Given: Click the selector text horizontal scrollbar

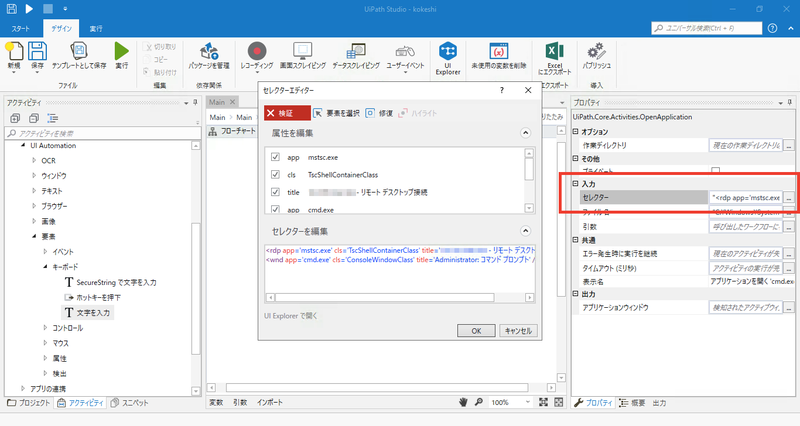Looking at the screenshot, I should pyautogui.click(x=385, y=297).
